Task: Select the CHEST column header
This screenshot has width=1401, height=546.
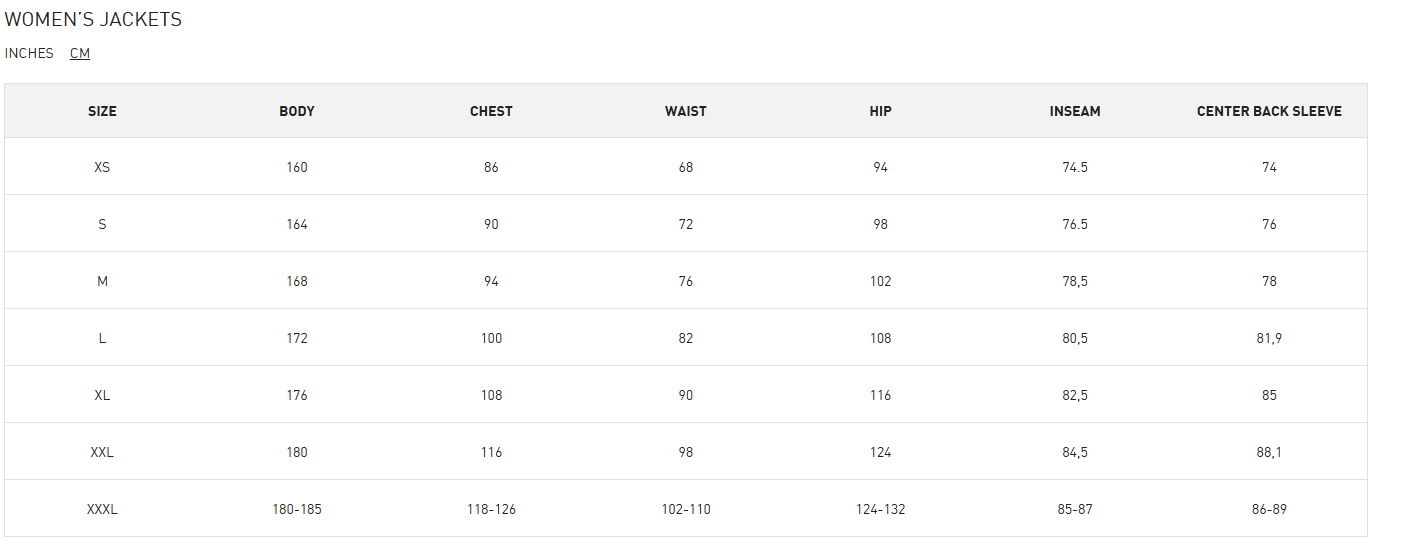Action: [491, 111]
